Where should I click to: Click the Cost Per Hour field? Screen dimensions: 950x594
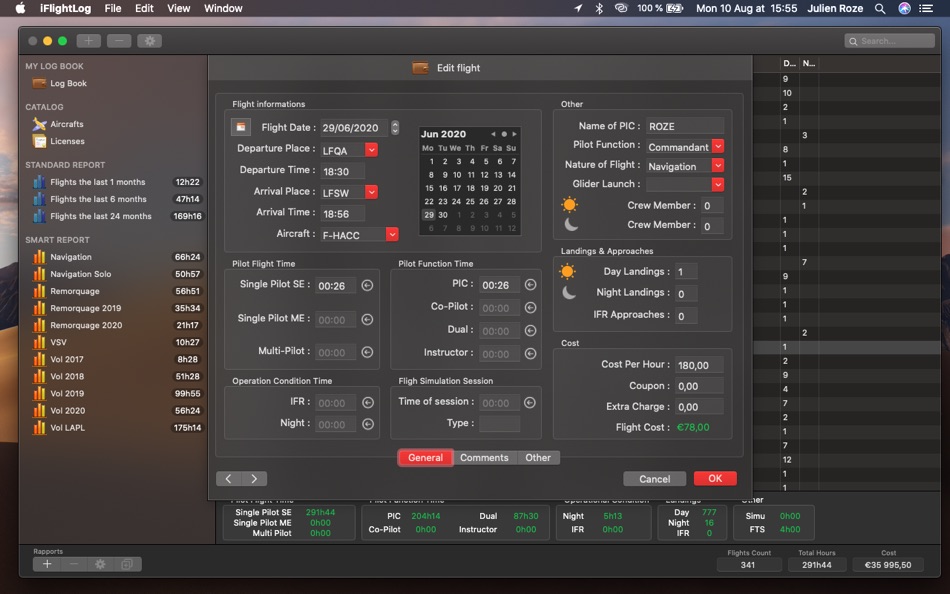tap(699, 365)
